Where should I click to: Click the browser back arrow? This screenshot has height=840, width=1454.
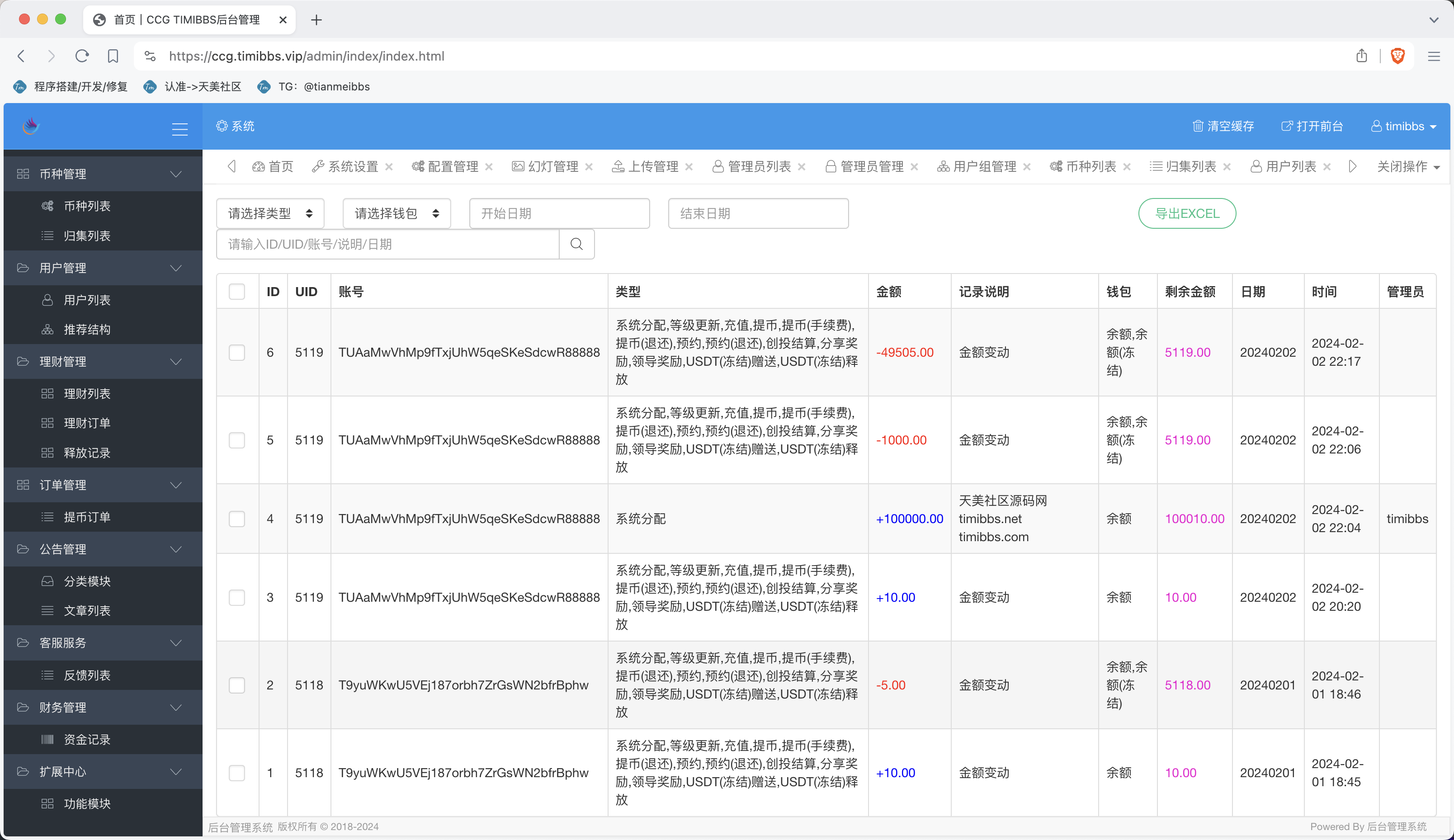pyautogui.click(x=21, y=56)
